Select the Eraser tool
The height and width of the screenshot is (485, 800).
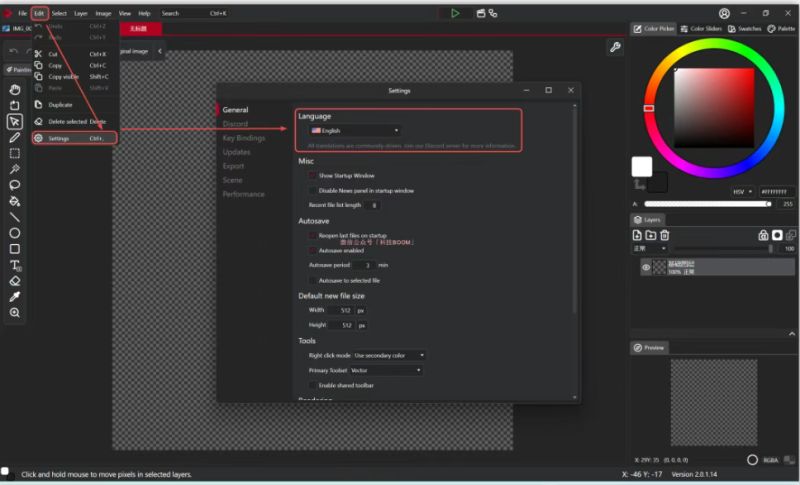pos(15,281)
